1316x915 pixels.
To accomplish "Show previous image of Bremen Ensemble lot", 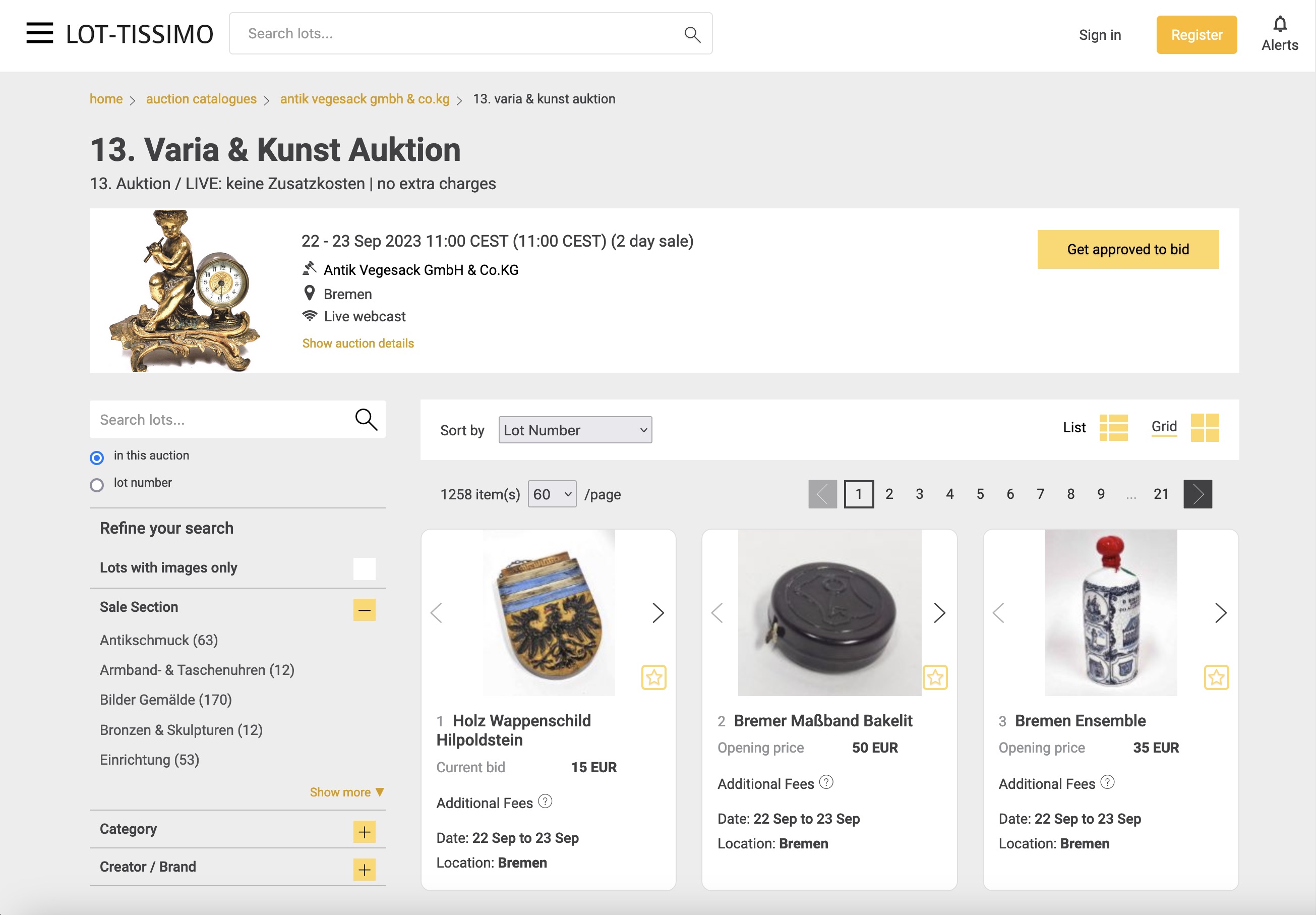I will 999,612.
